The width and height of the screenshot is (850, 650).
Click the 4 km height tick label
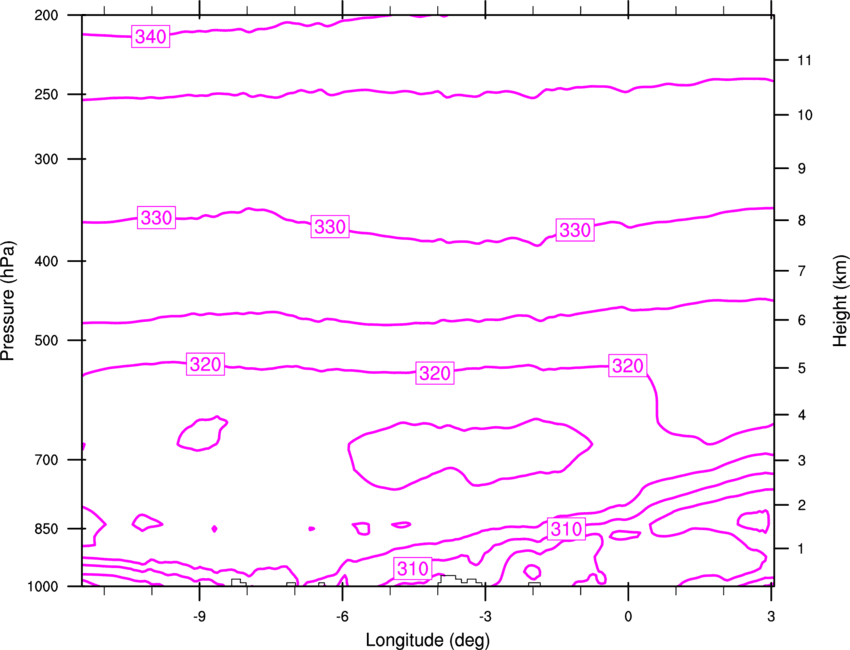click(801, 415)
